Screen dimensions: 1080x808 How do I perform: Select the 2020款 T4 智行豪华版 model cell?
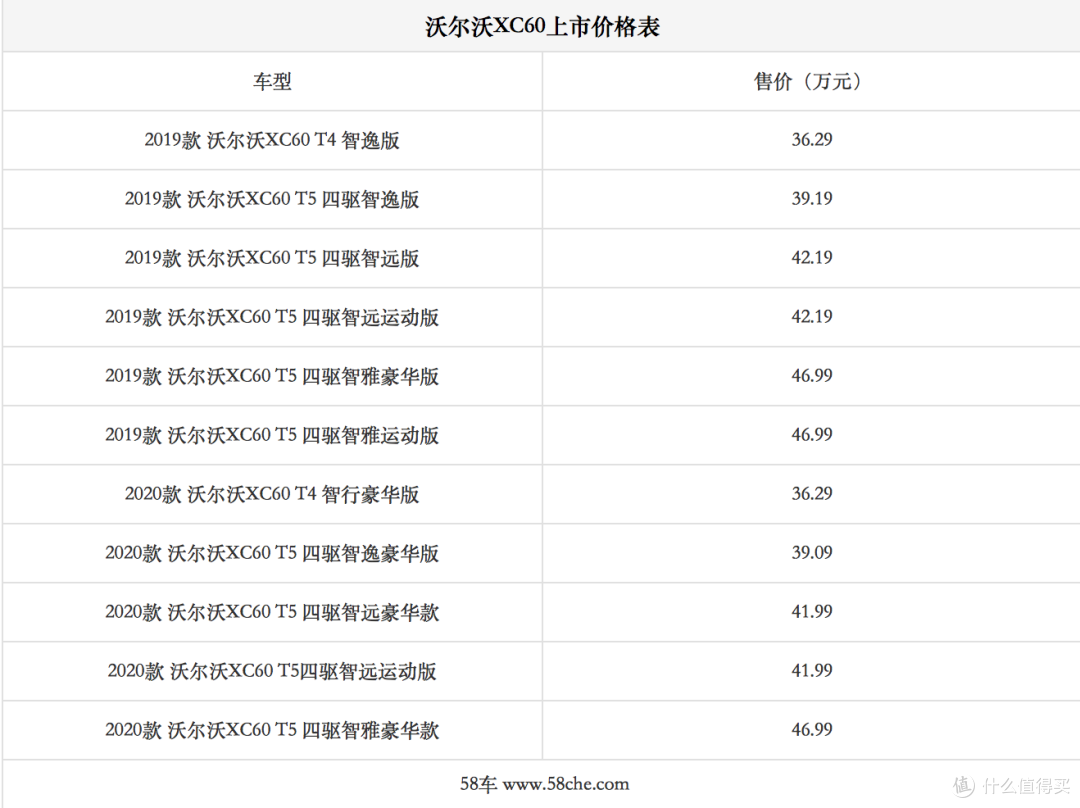(272, 495)
